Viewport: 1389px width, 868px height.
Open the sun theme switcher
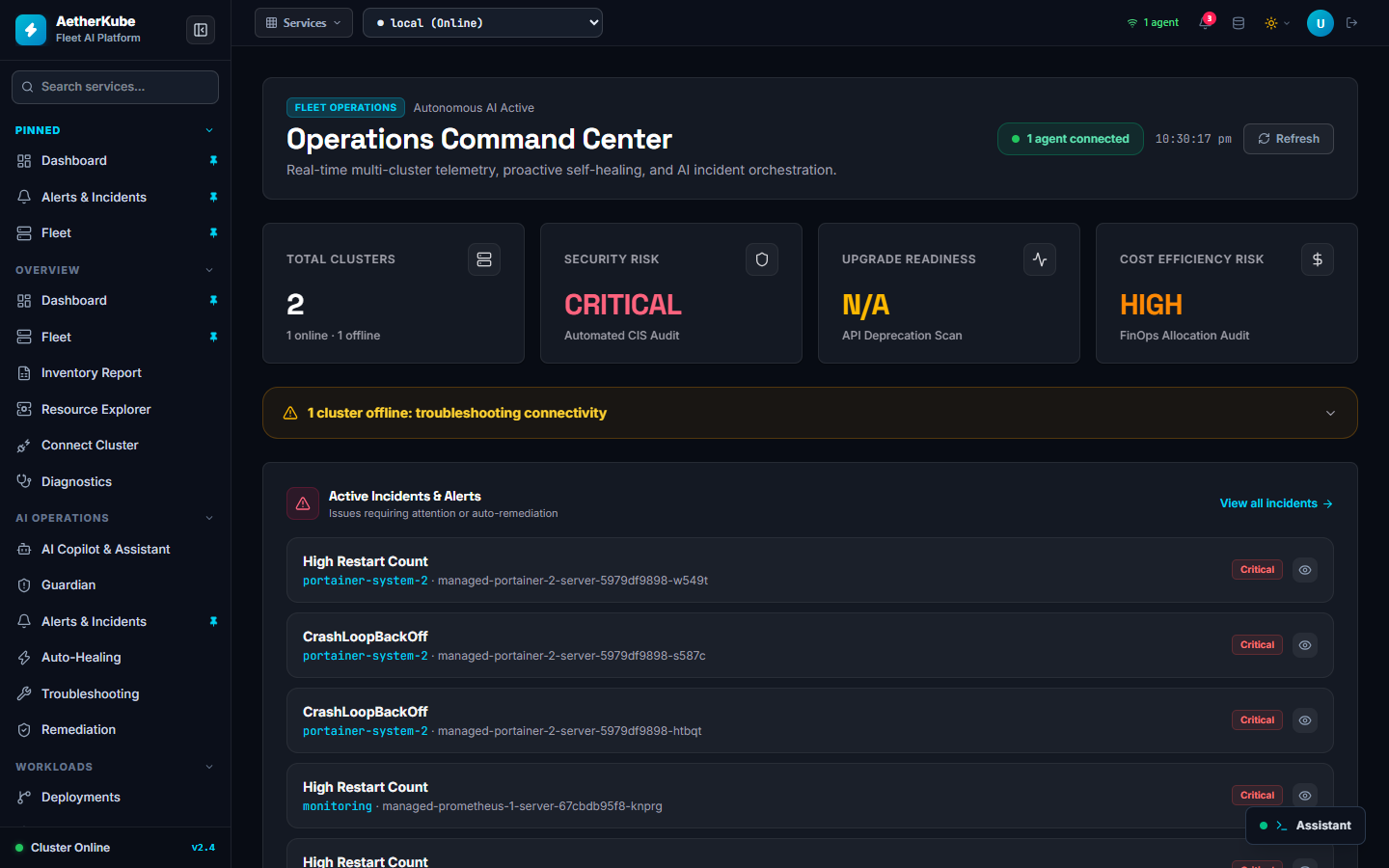tap(1276, 23)
